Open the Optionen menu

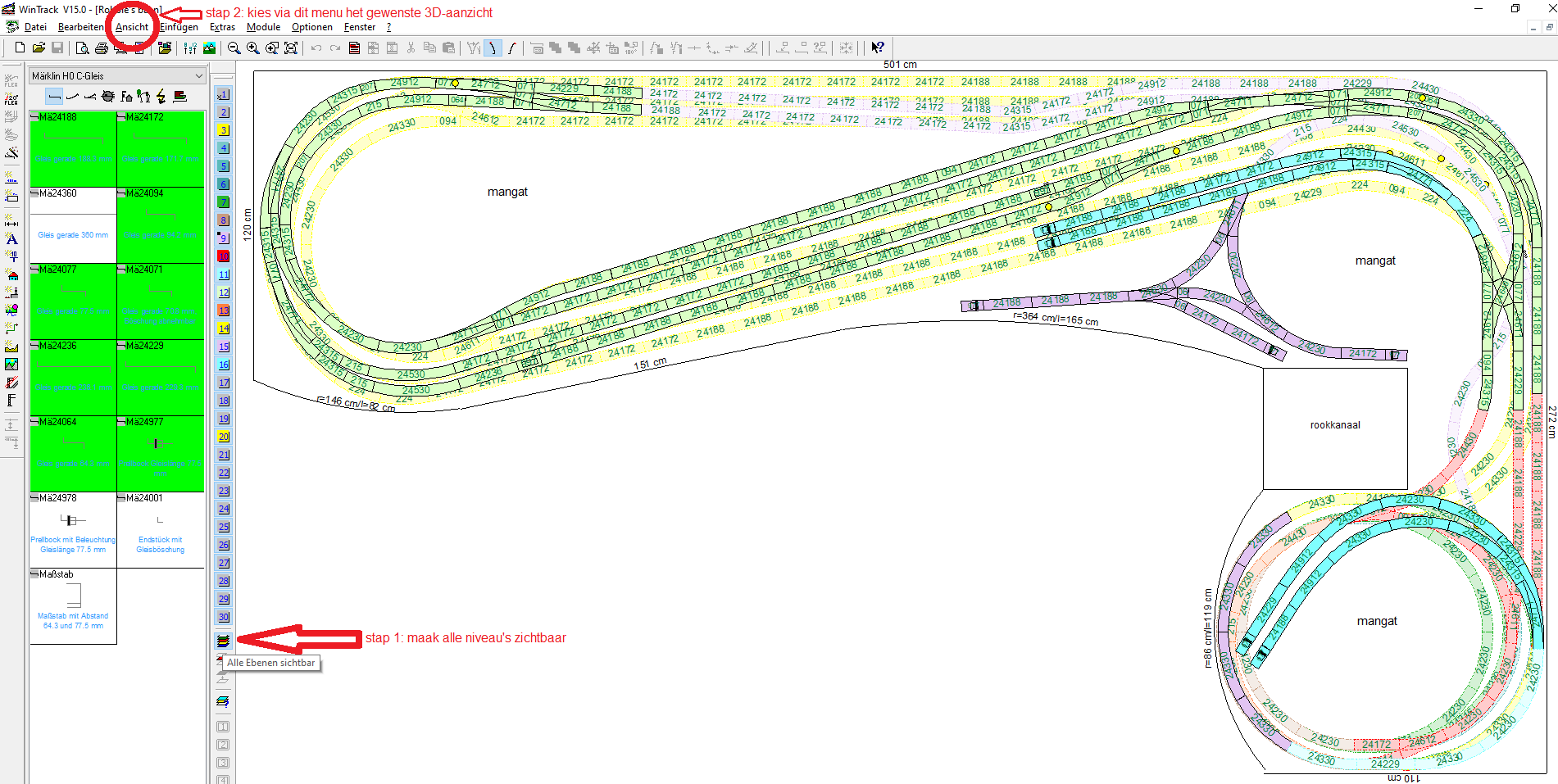point(312,27)
